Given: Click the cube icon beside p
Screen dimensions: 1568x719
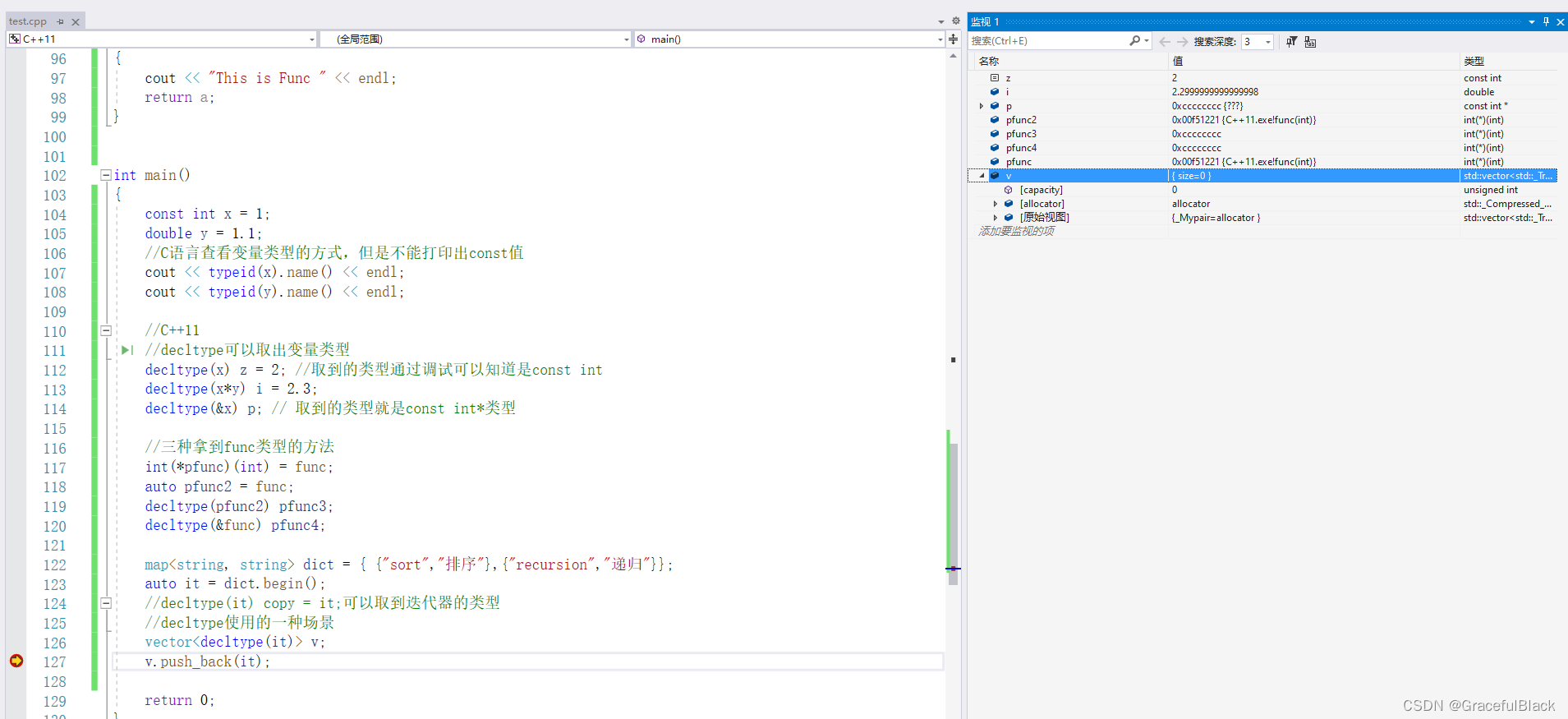Looking at the screenshot, I should pos(995,106).
